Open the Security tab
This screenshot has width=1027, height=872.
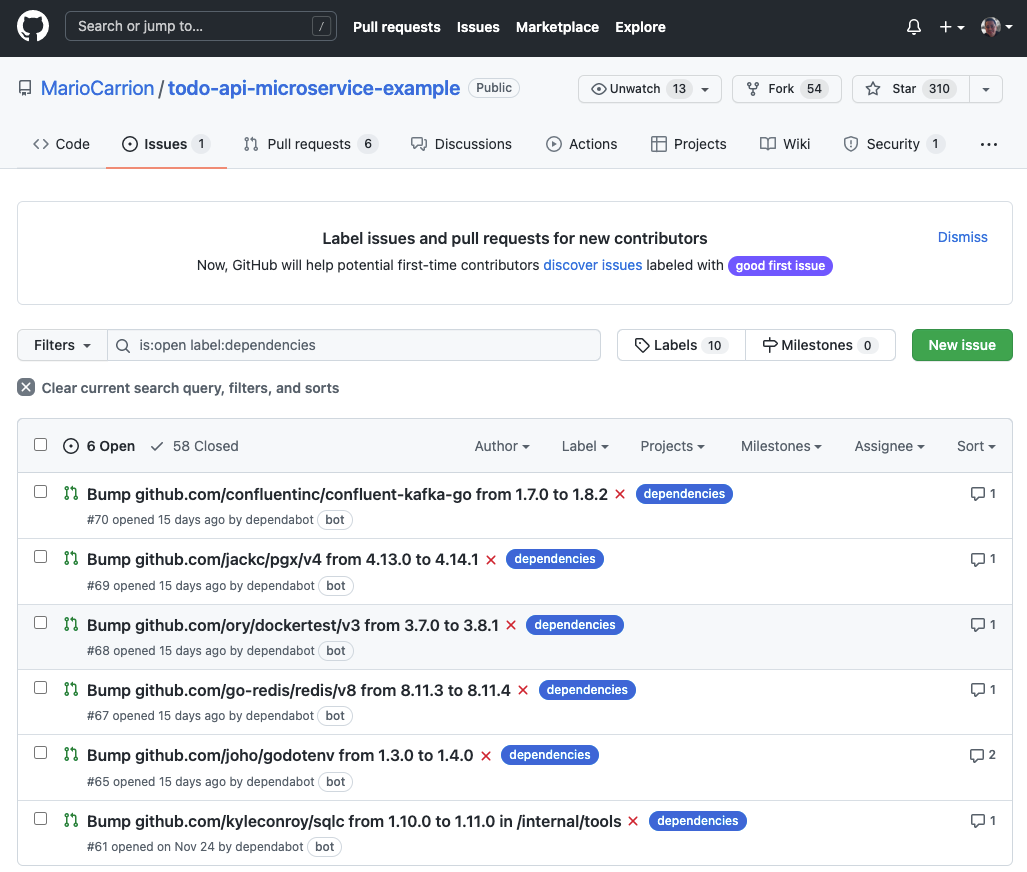click(x=894, y=144)
